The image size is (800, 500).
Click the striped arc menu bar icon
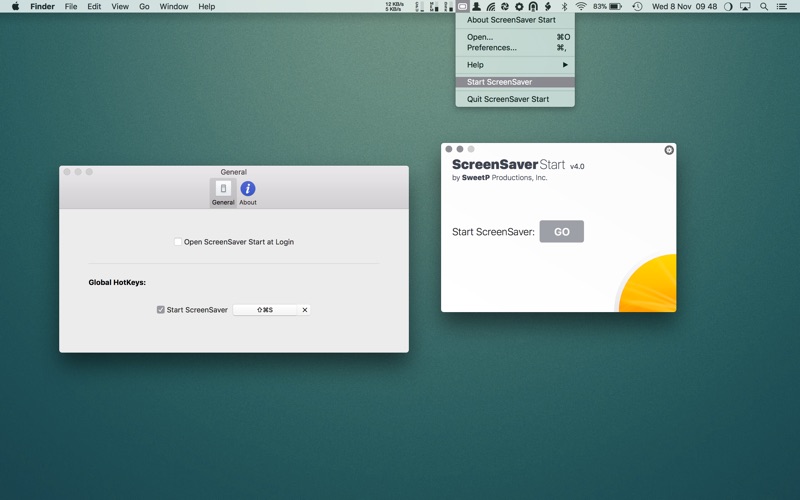tap(490, 7)
